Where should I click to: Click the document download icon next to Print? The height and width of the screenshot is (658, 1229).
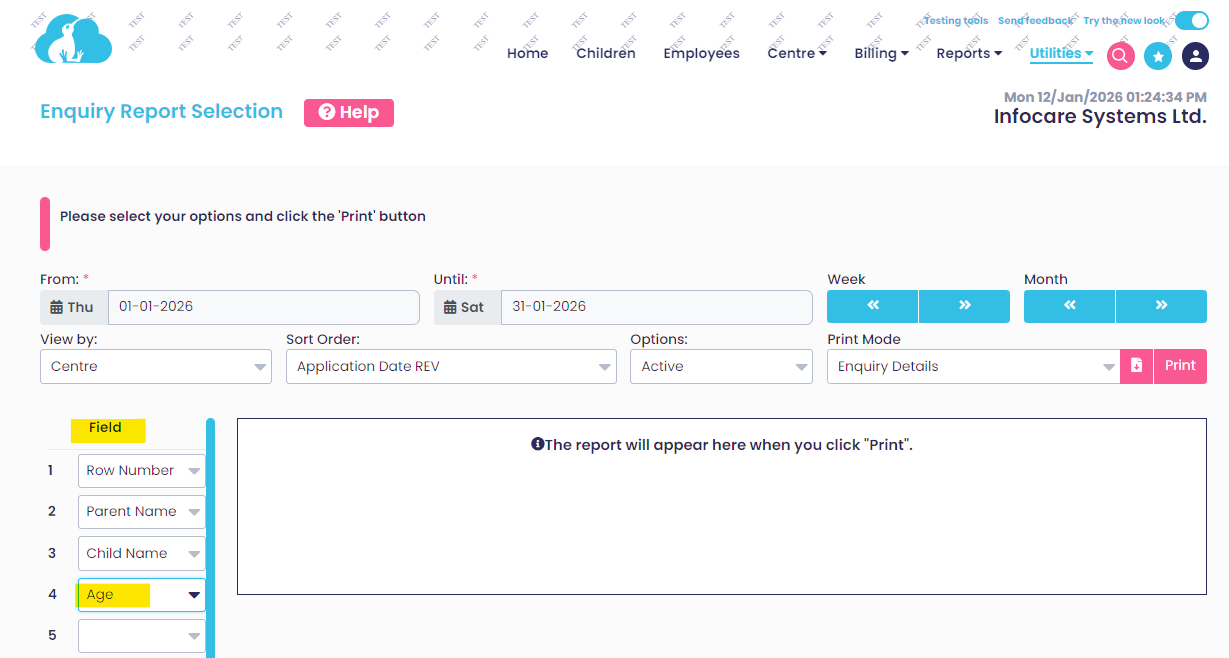[x=1136, y=366]
